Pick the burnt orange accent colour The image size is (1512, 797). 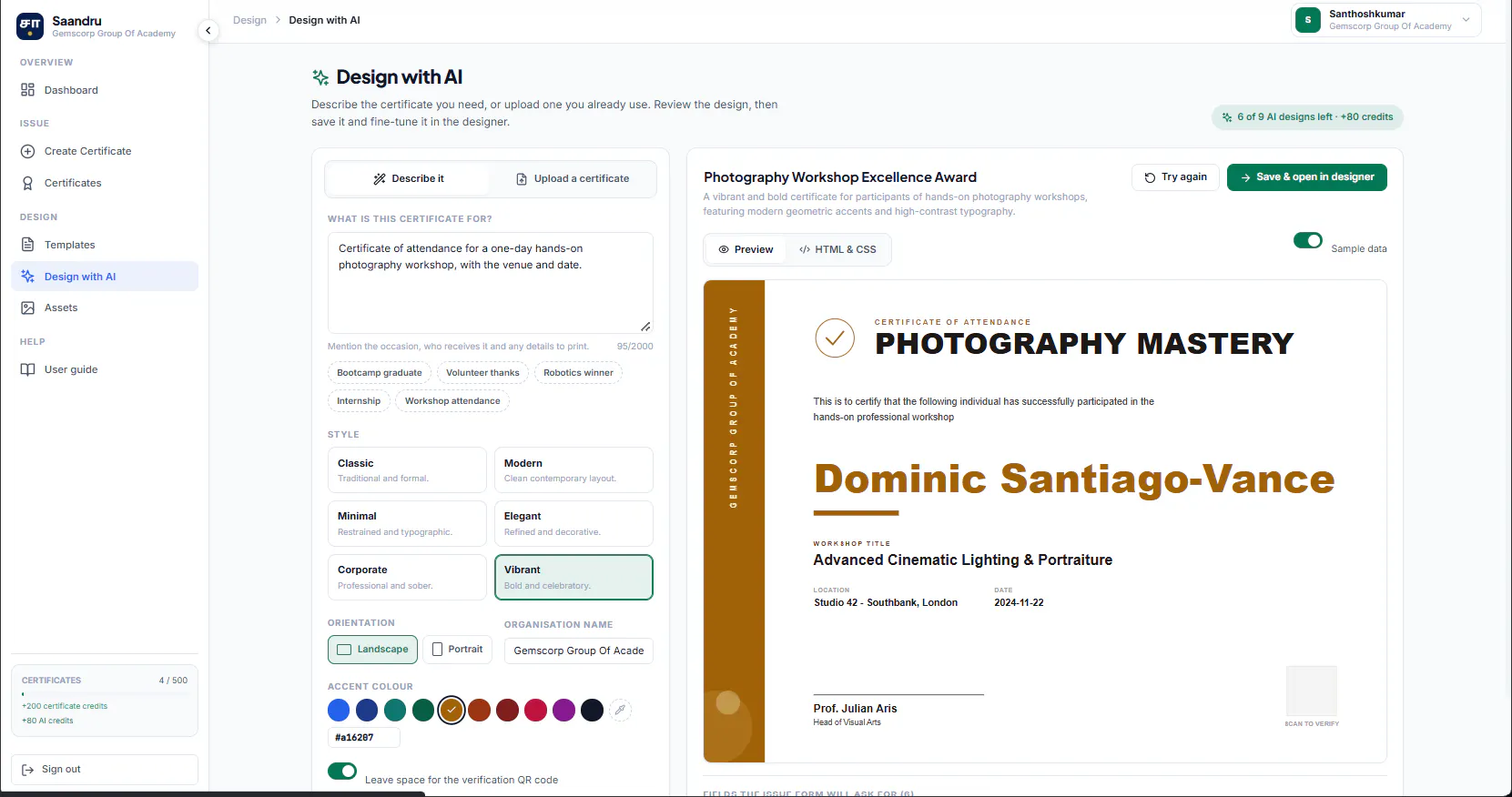click(480, 711)
